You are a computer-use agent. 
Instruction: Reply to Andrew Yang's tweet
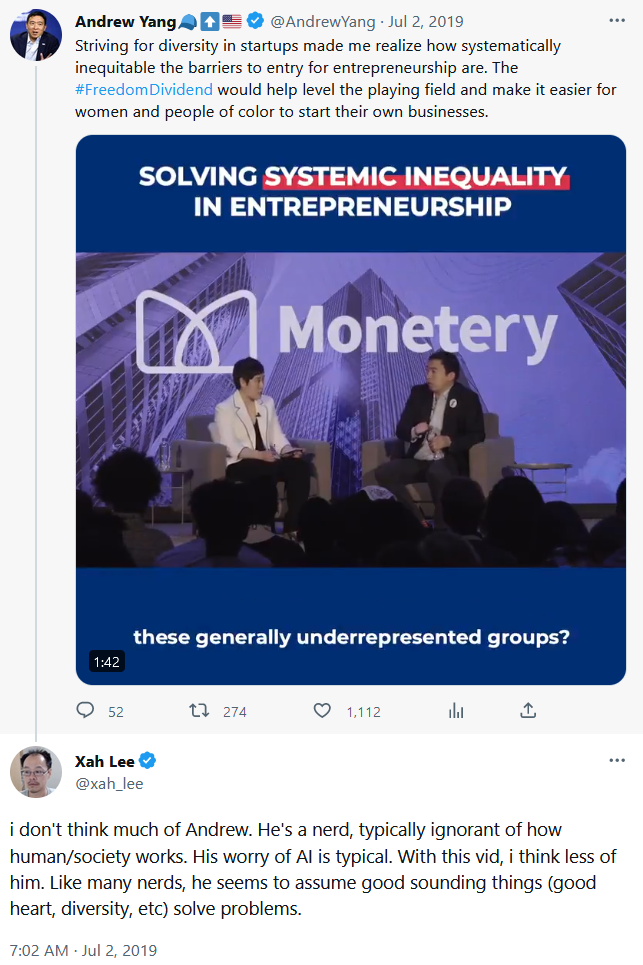[x=87, y=711]
